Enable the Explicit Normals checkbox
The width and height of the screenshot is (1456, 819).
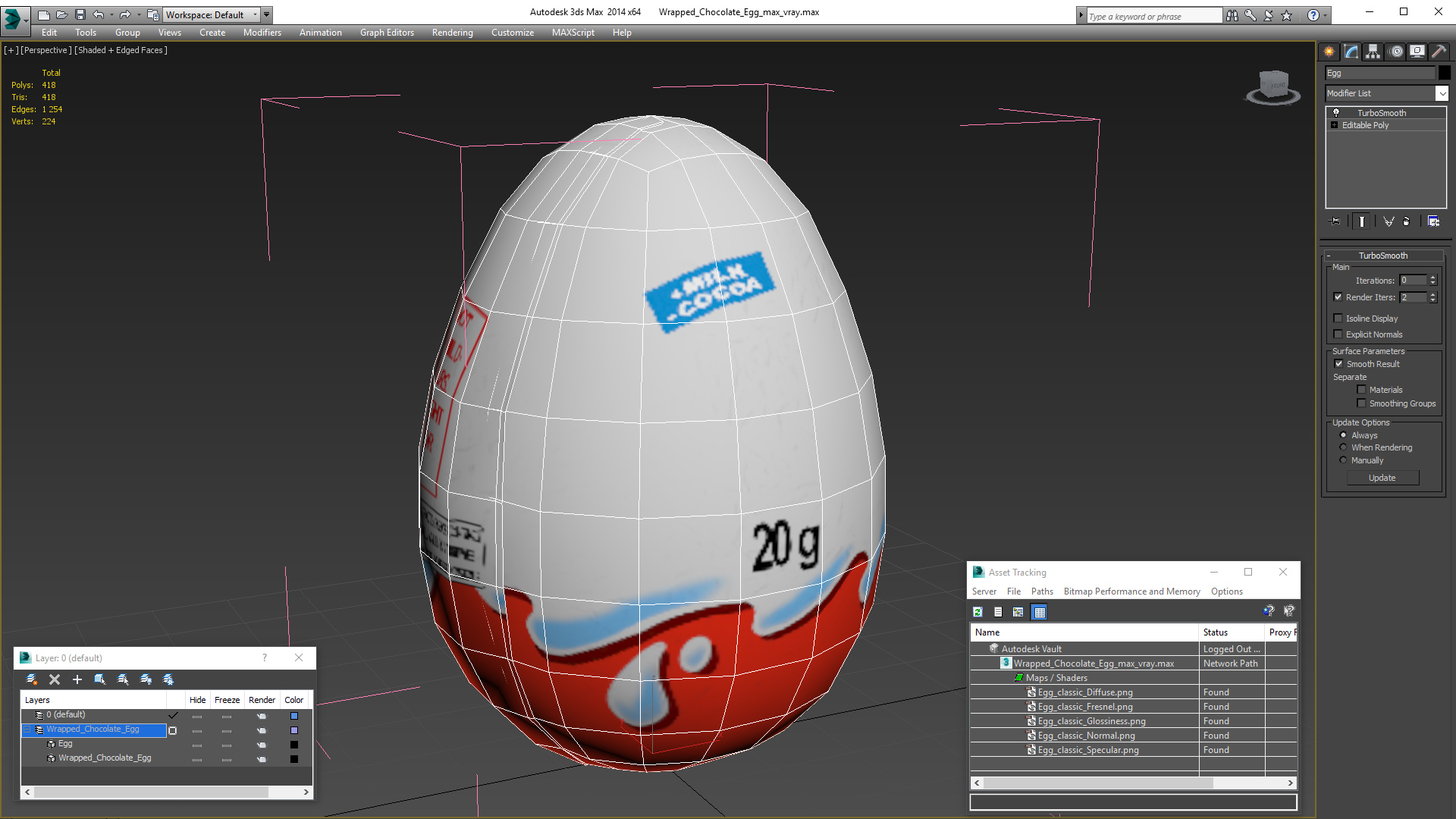pos(1338,334)
